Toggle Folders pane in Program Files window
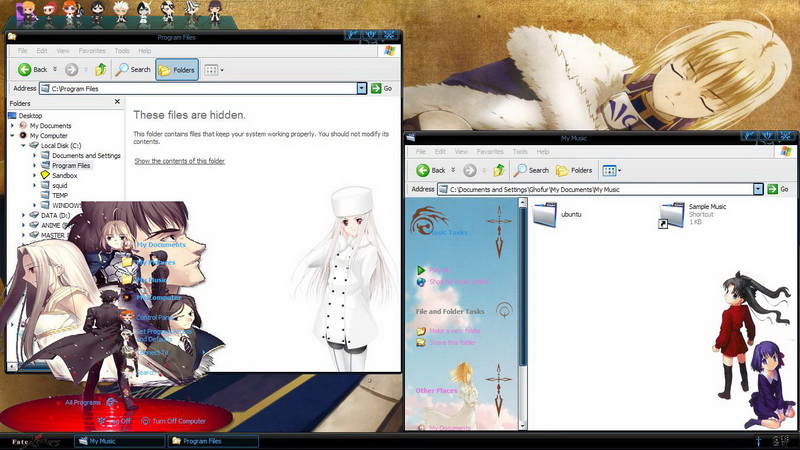 point(177,70)
